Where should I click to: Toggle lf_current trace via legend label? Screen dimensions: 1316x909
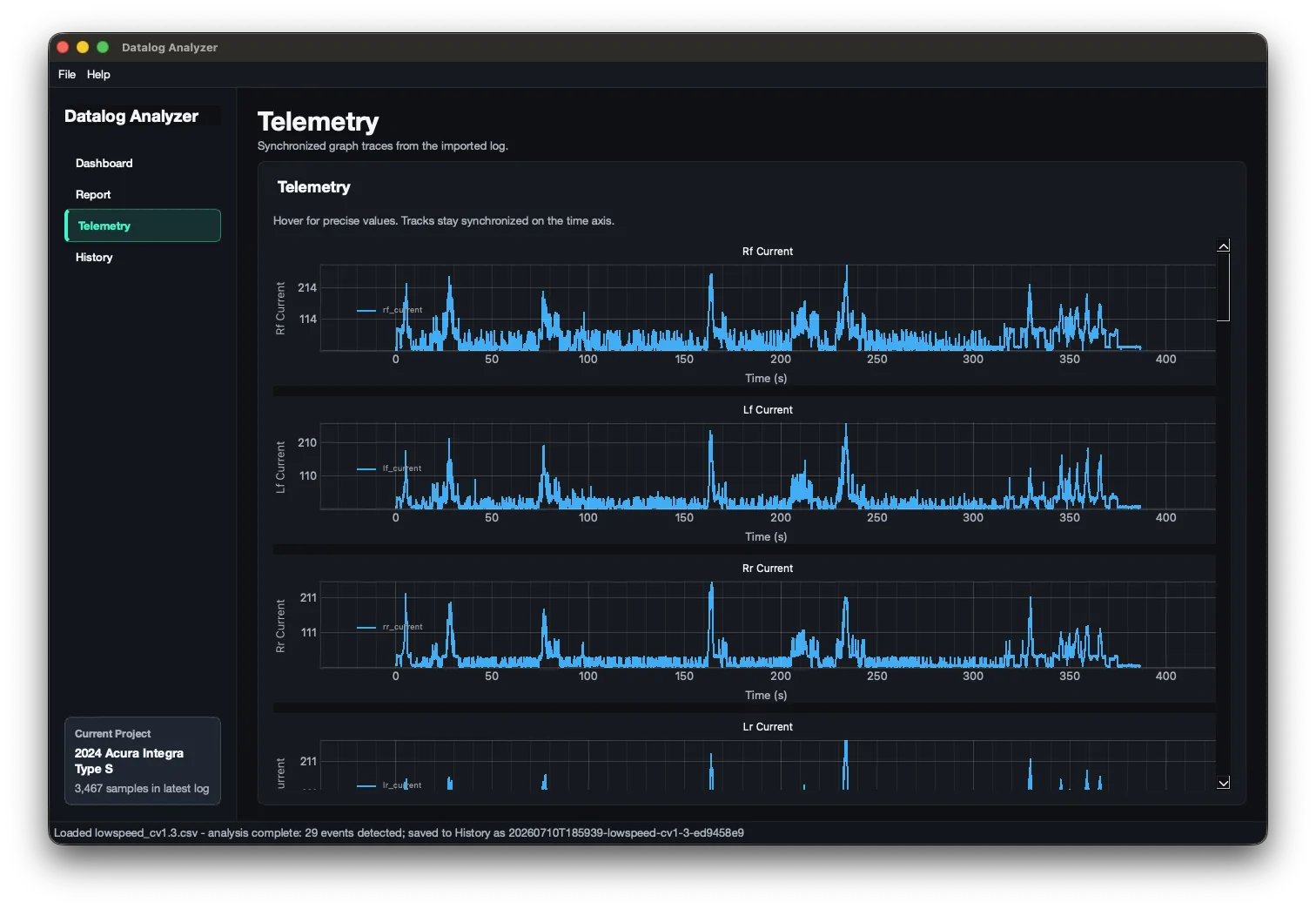pyautogui.click(x=402, y=468)
